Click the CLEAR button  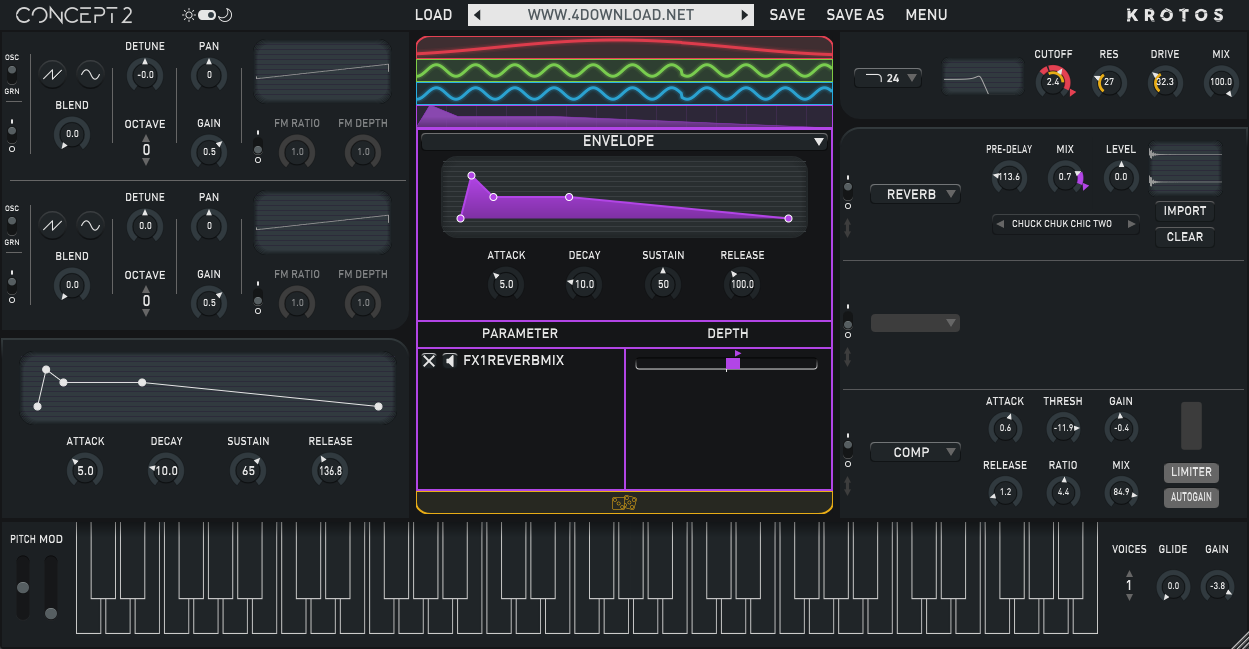(1185, 237)
